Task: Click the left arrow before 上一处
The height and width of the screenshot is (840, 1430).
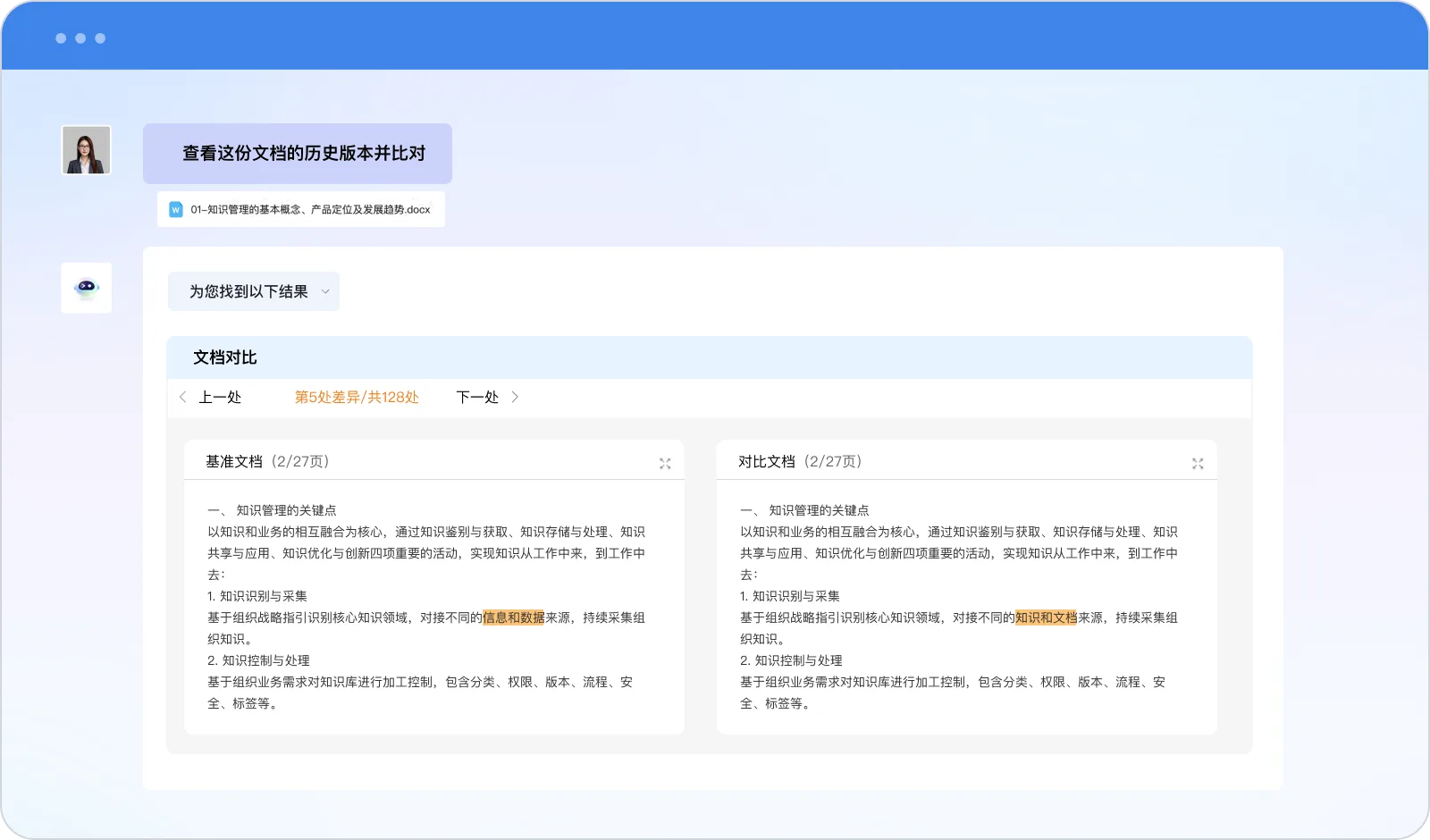Action: click(182, 397)
